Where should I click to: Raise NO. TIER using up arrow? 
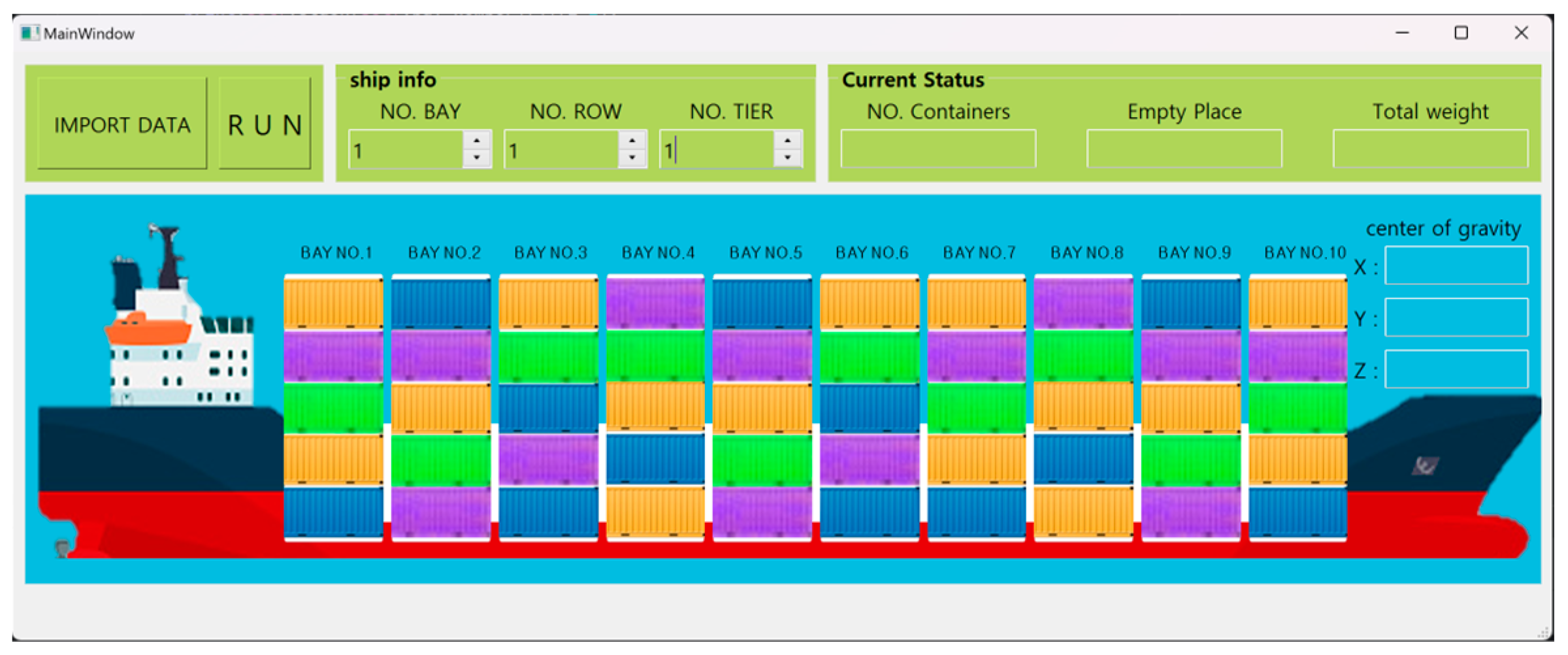787,141
